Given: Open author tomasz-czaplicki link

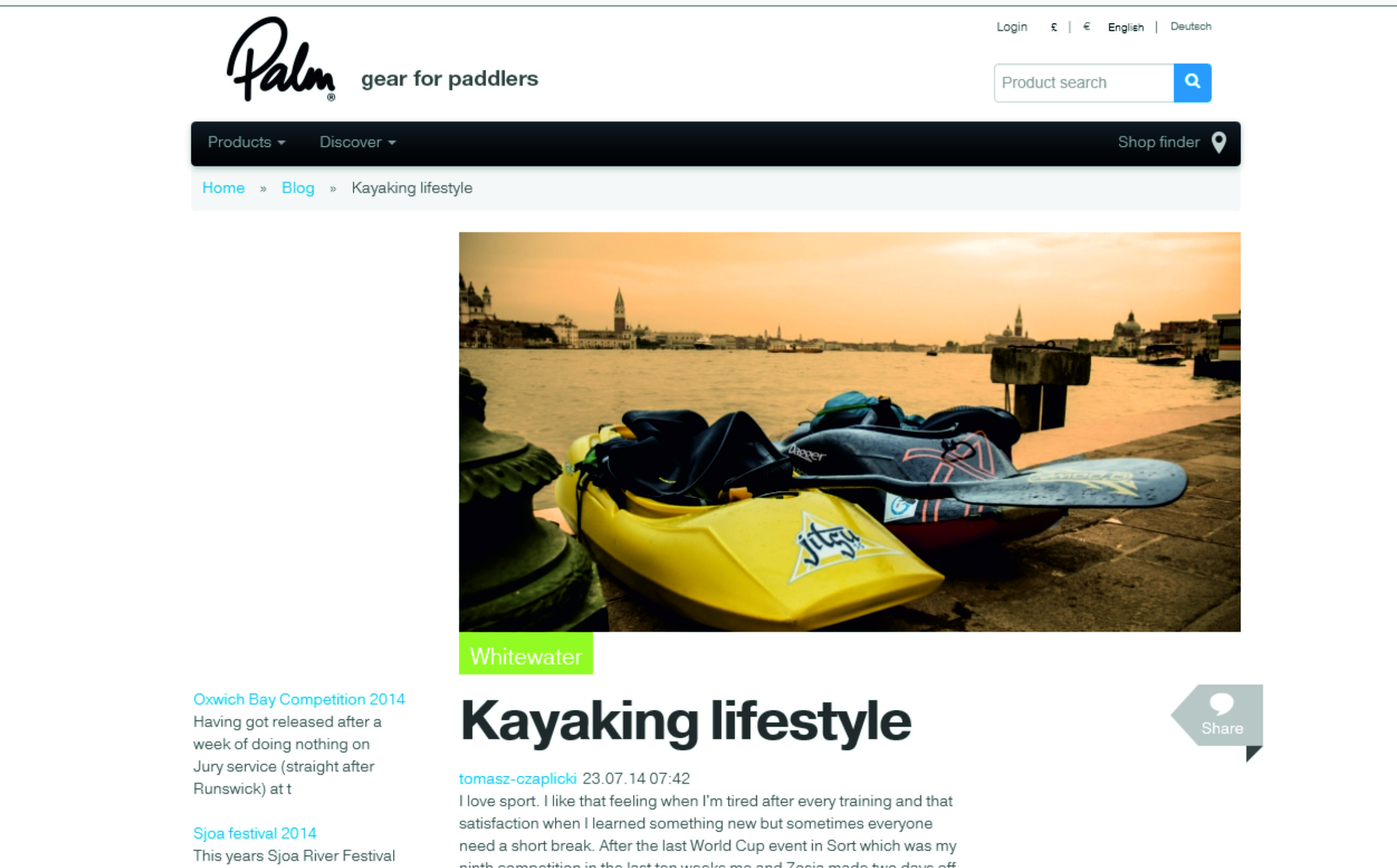Looking at the screenshot, I should pos(517,778).
